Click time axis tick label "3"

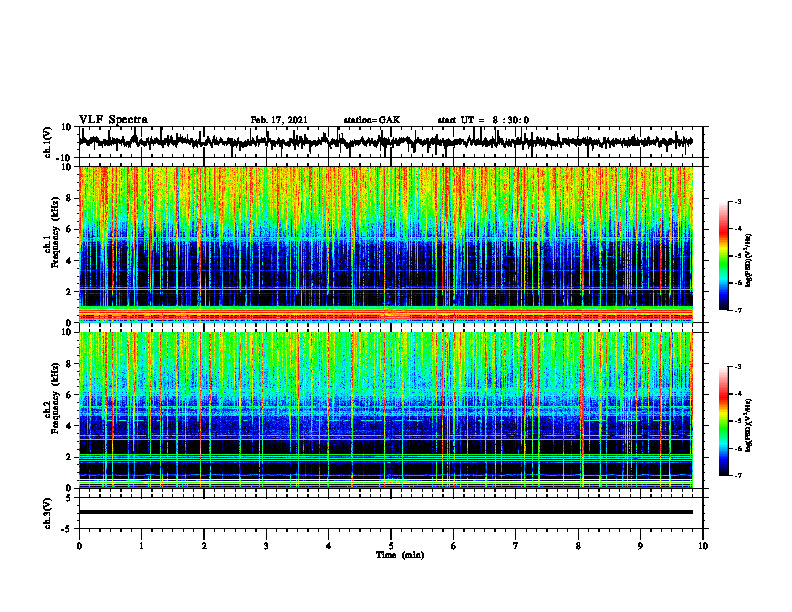(x=266, y=546)
